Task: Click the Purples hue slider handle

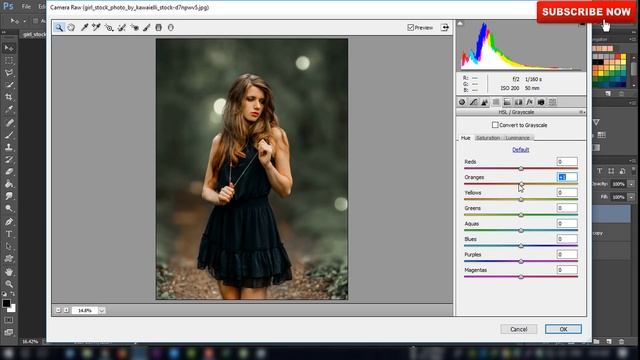Action: (x=521, y=261)
